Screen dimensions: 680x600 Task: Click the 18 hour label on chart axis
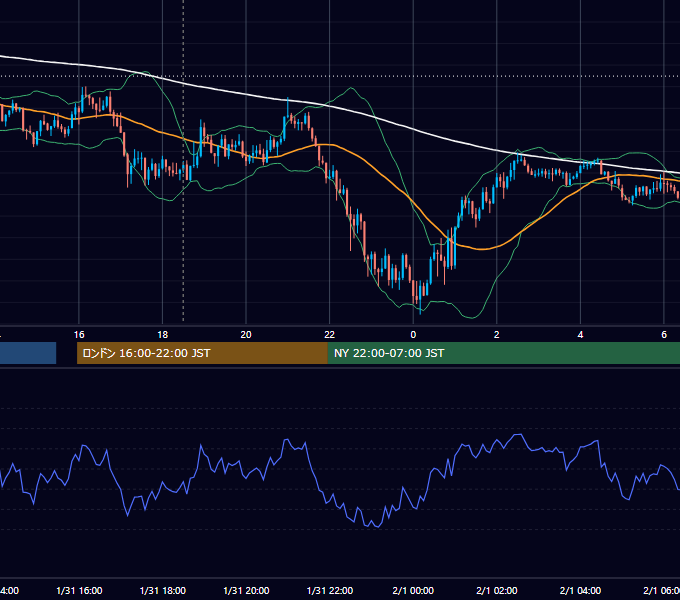(162, 335)
